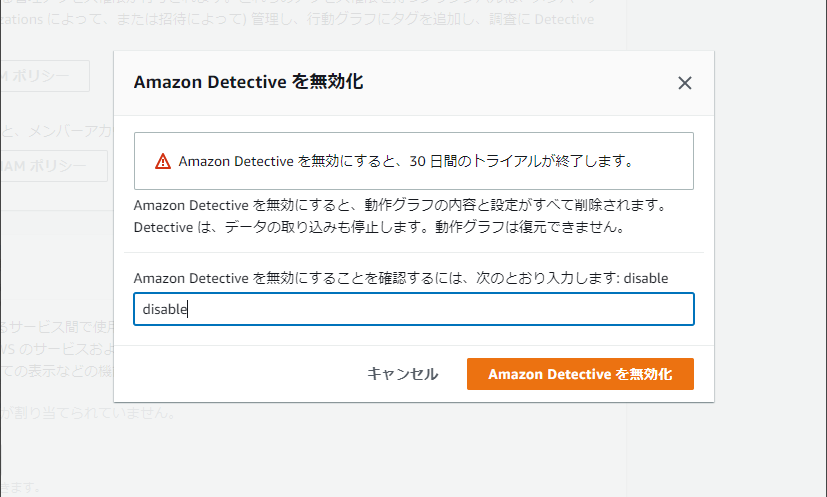Close the Amazon Detective を無効化 dialog
827x497 pixels.
[x=685, y=83]
